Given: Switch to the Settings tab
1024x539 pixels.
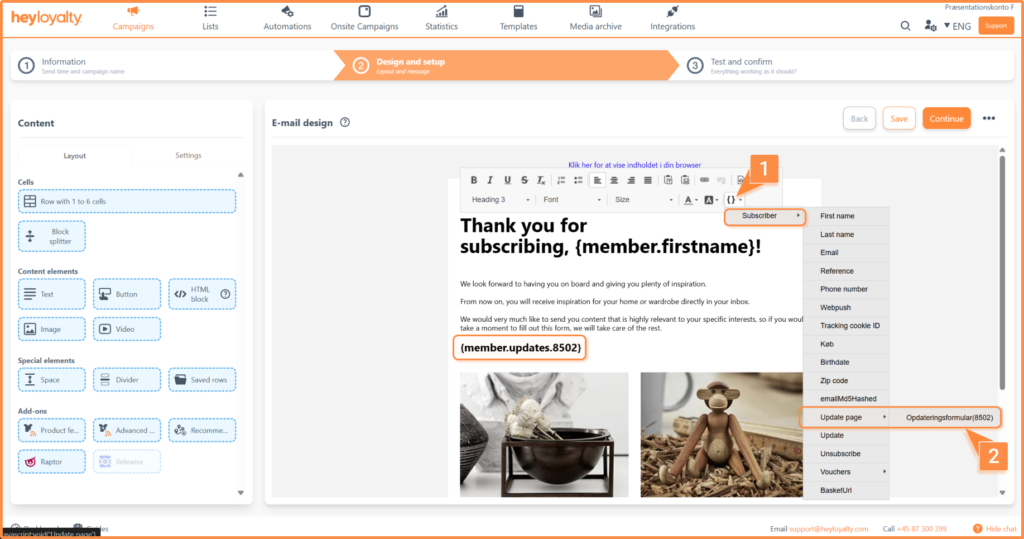Looking at the screenshot, I should click(x=188, y=155).
